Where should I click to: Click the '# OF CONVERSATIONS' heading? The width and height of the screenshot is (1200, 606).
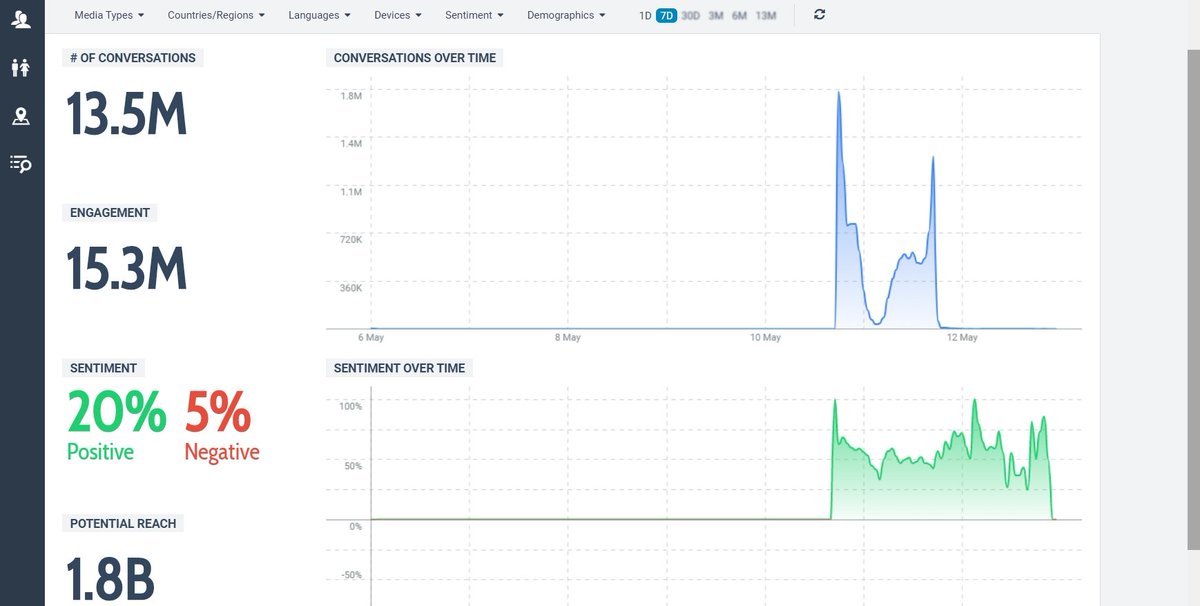tap(133, 58)
